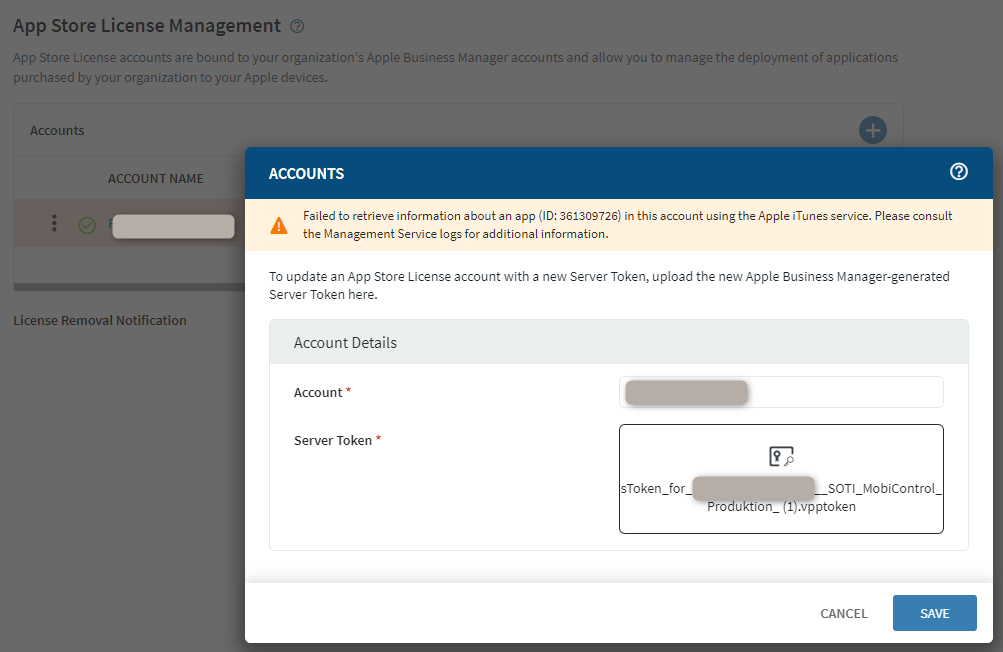Click the failed-to-retrieve warning message text
This screenshot has width=1003, height=652.
coord(627,225)
